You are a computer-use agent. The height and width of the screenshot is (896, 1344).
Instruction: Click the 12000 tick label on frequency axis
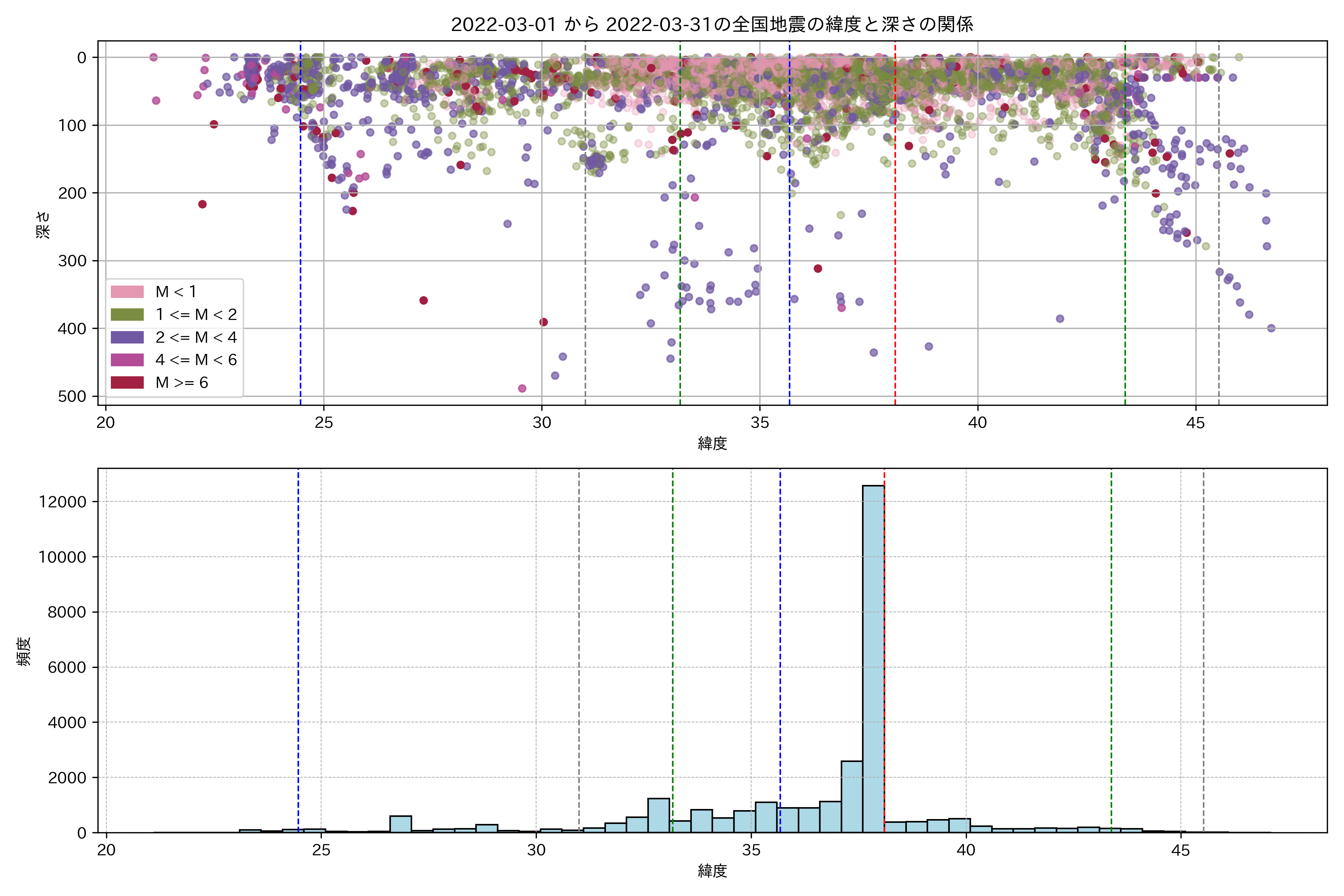point(62,502)
